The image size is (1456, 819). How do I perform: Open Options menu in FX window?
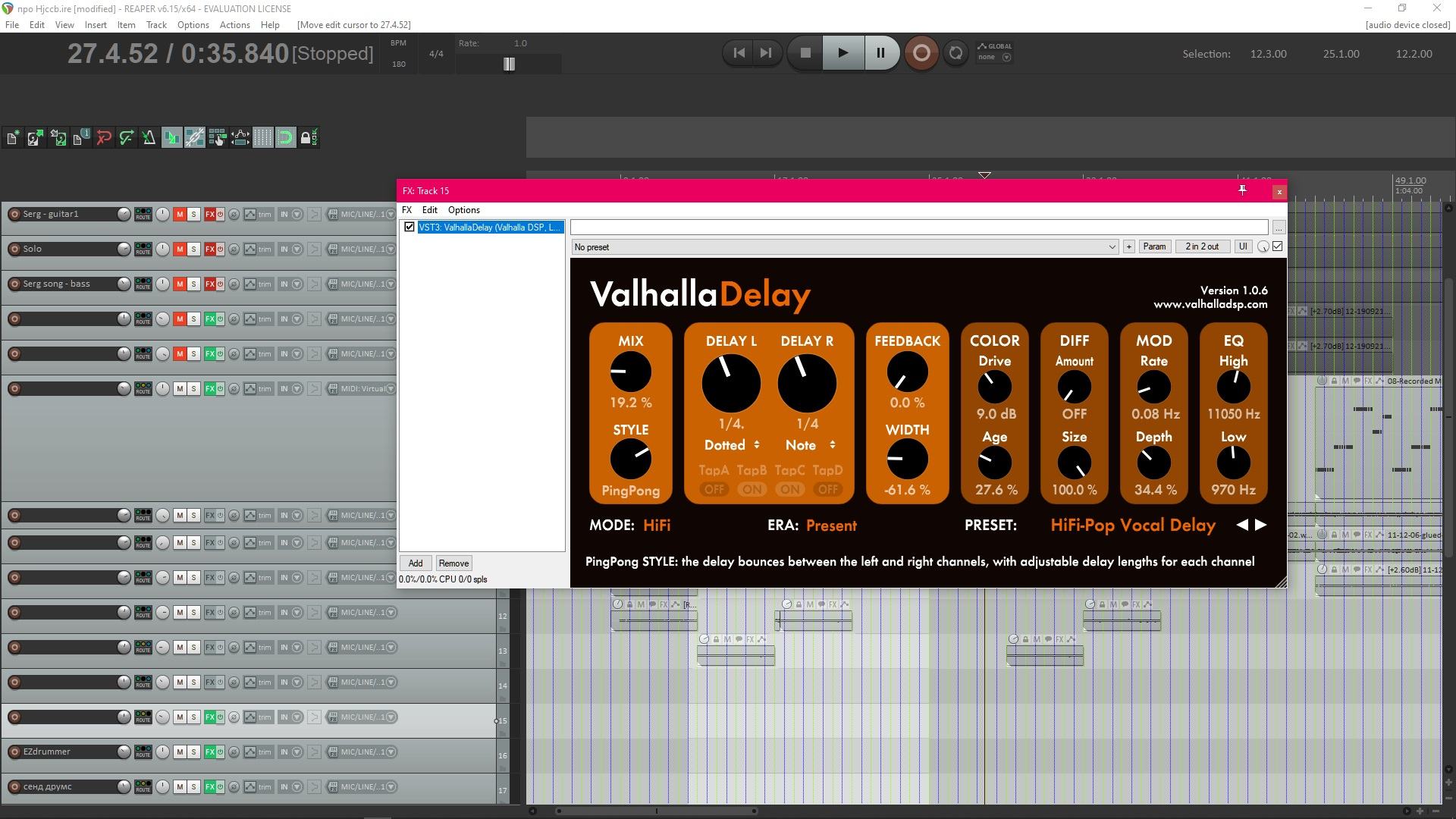(463, 210)
